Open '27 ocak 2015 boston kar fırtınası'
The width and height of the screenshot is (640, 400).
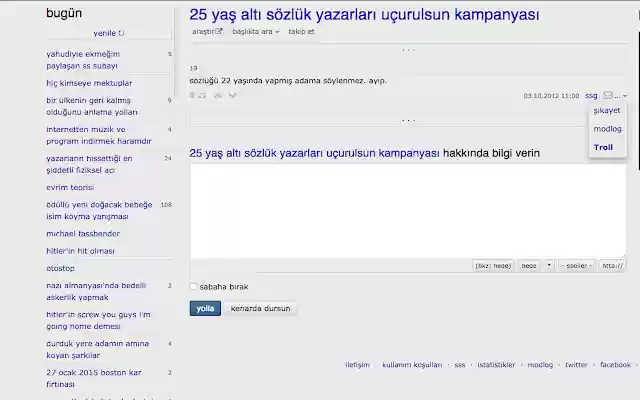coord(94,378)
